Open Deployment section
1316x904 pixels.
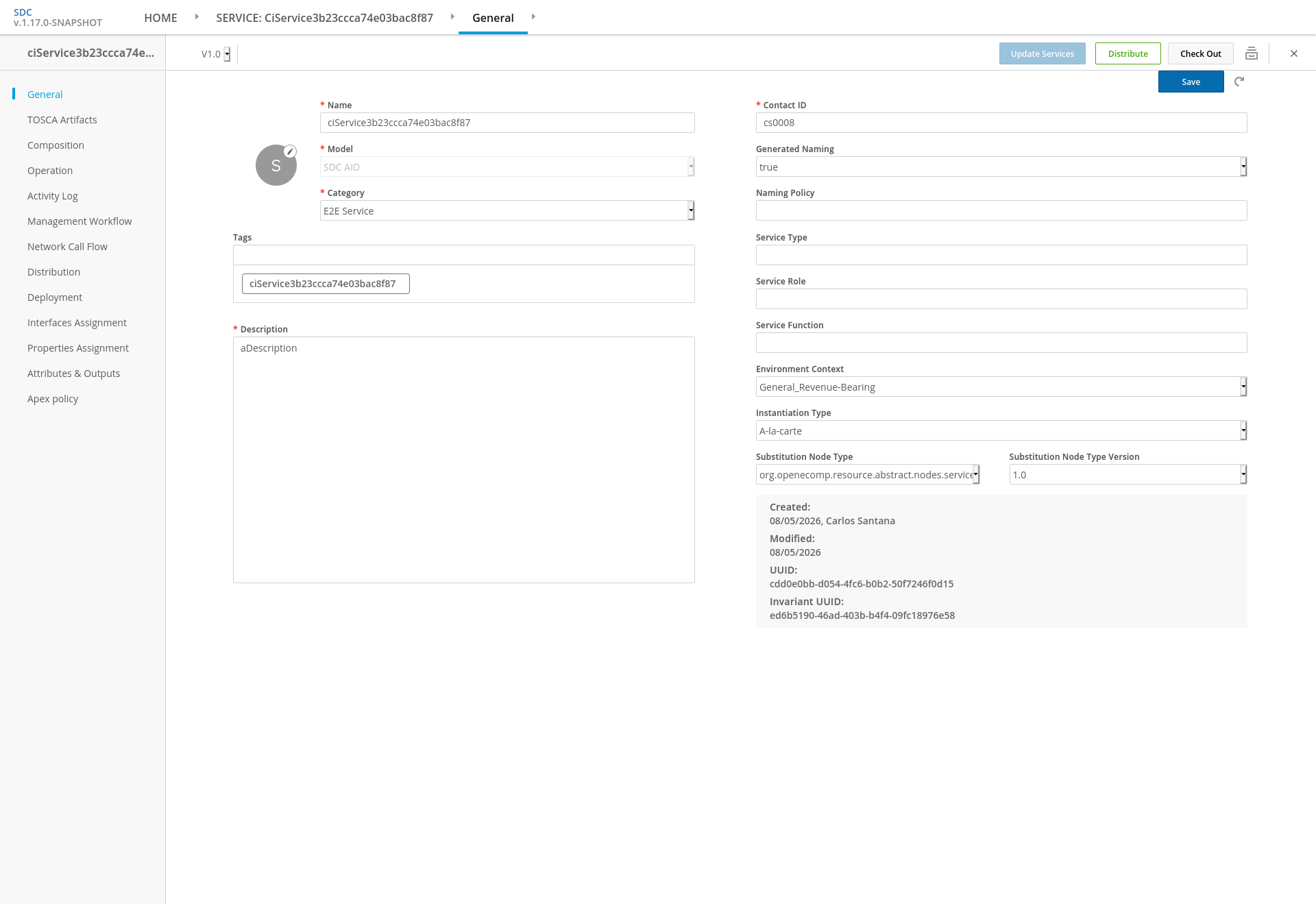click(x=55, y=297)
